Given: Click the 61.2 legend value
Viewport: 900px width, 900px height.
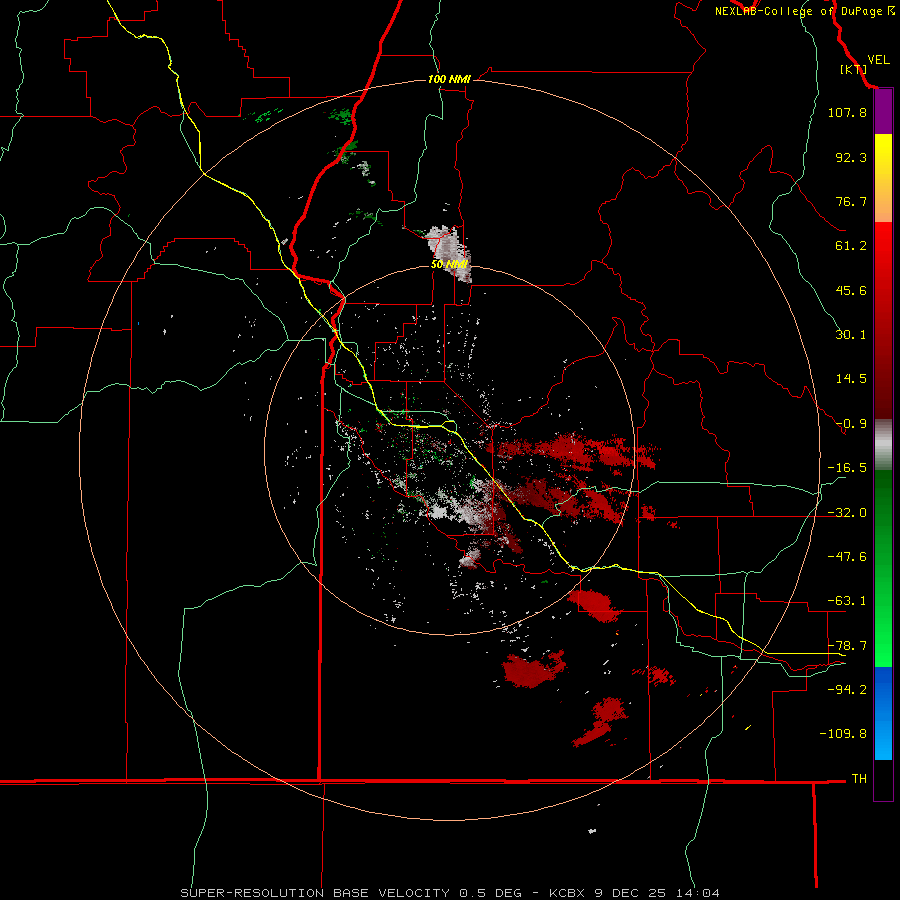Looking at the screenshot, I should pos(851,246).
